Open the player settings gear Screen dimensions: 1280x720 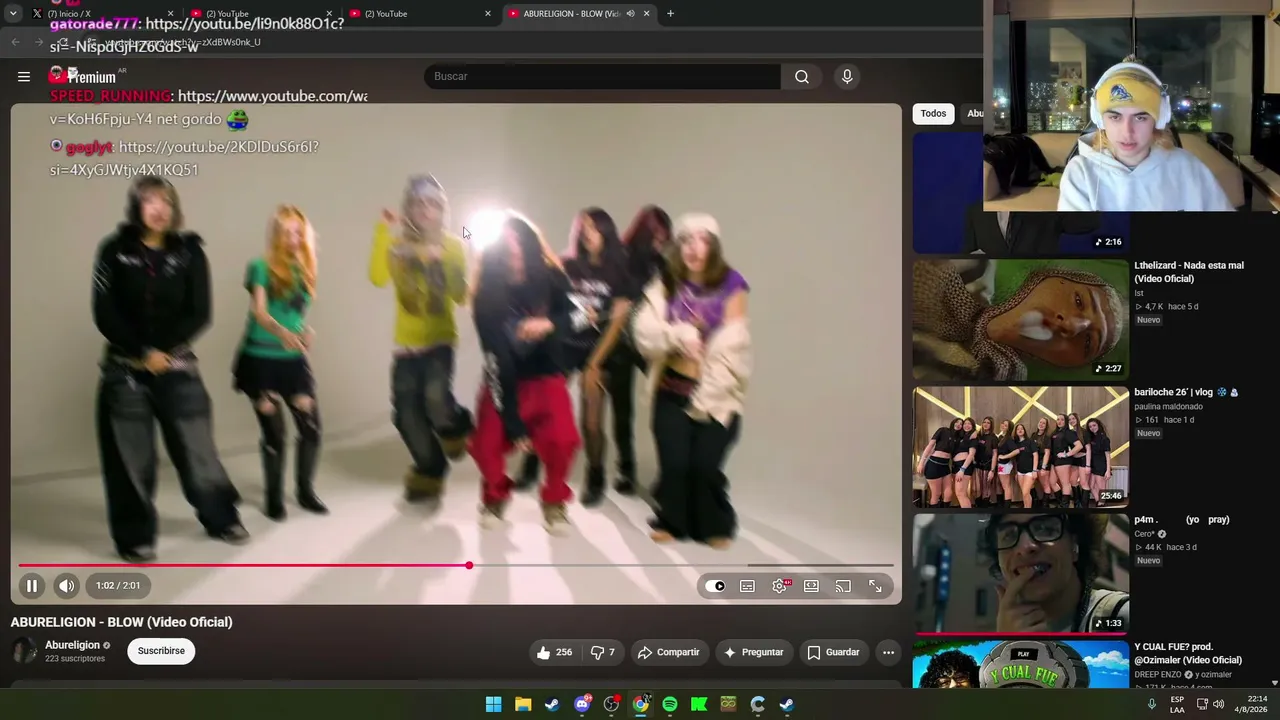[780, 586]
